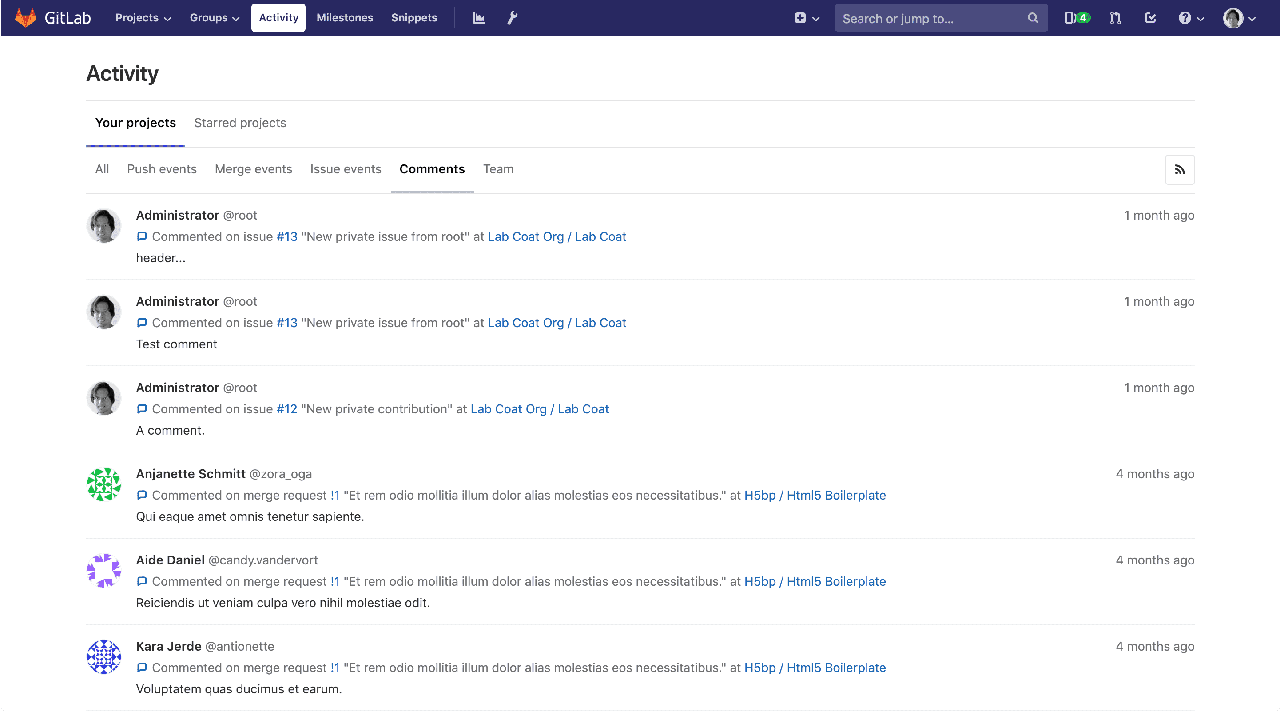Open the Help question mark dropdown
This screenshot has height=712, width=1280.
pyautogui.click(x=1189, y=17)
